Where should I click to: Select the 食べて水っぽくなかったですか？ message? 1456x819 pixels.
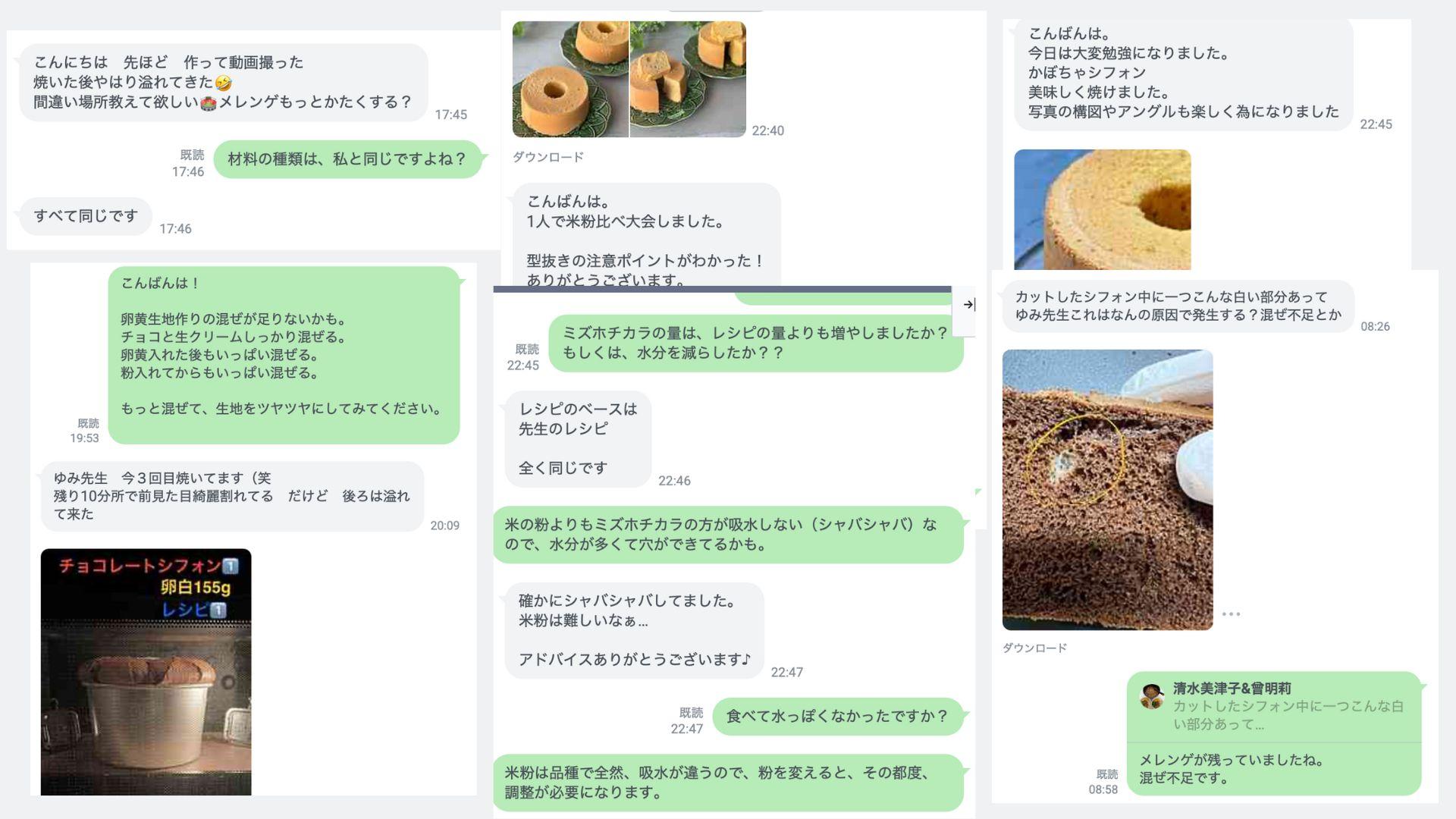pos(837,717)
